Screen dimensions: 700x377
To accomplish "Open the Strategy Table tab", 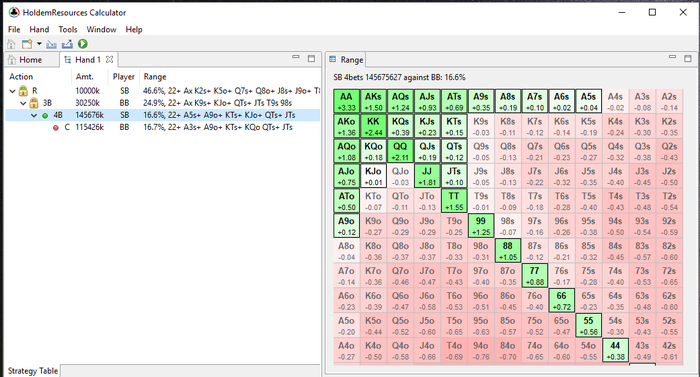I will tap(33, 371).
